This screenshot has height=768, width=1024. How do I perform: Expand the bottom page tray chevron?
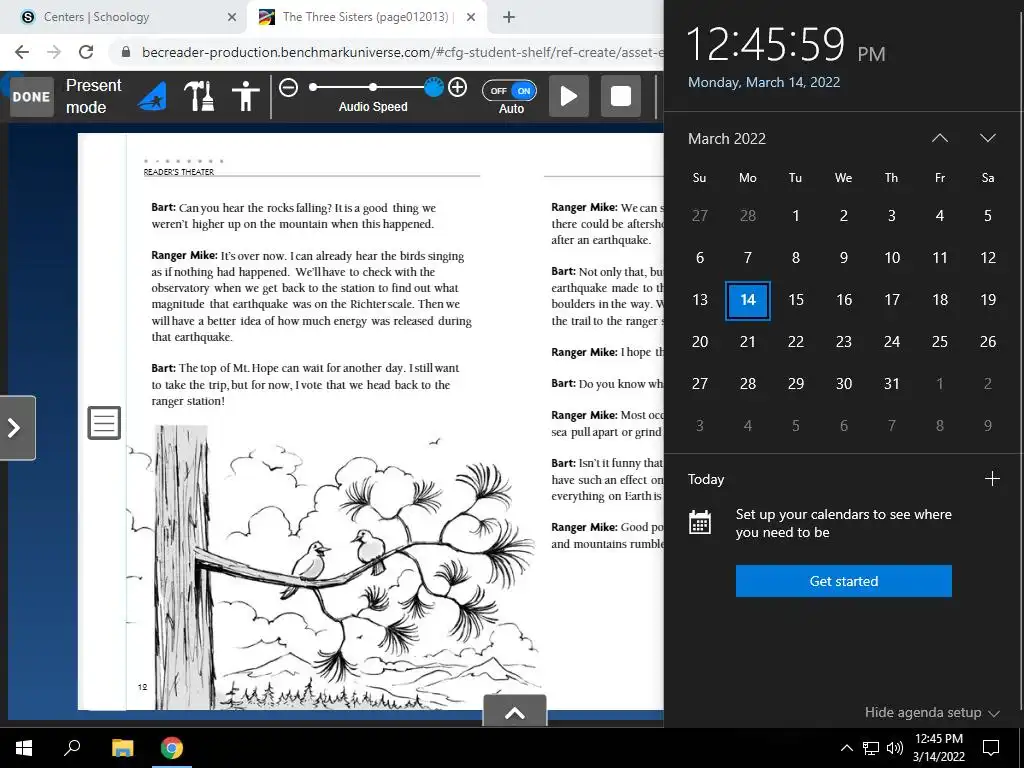point(515,712)
